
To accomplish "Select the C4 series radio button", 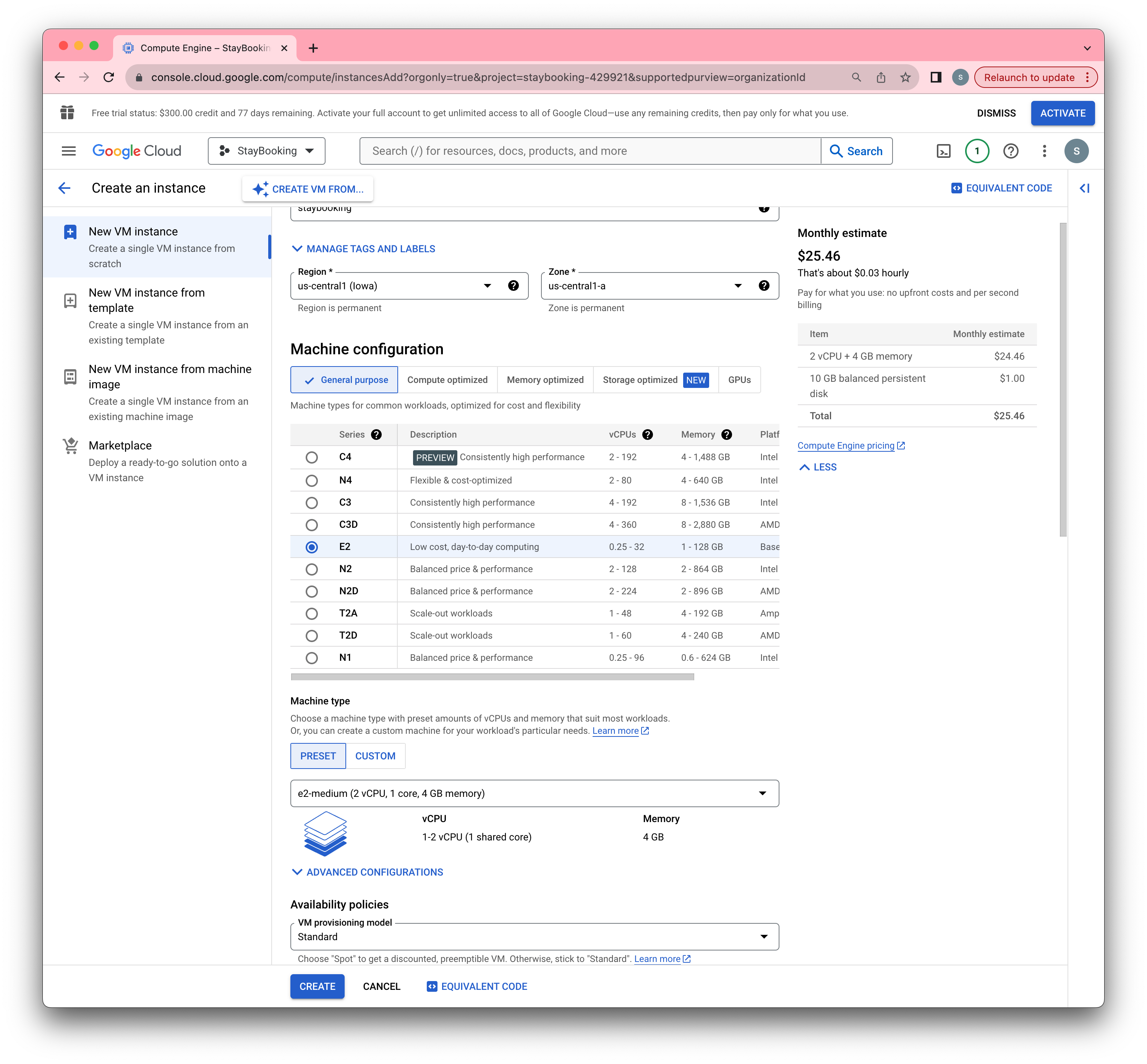I will (311, 458).
